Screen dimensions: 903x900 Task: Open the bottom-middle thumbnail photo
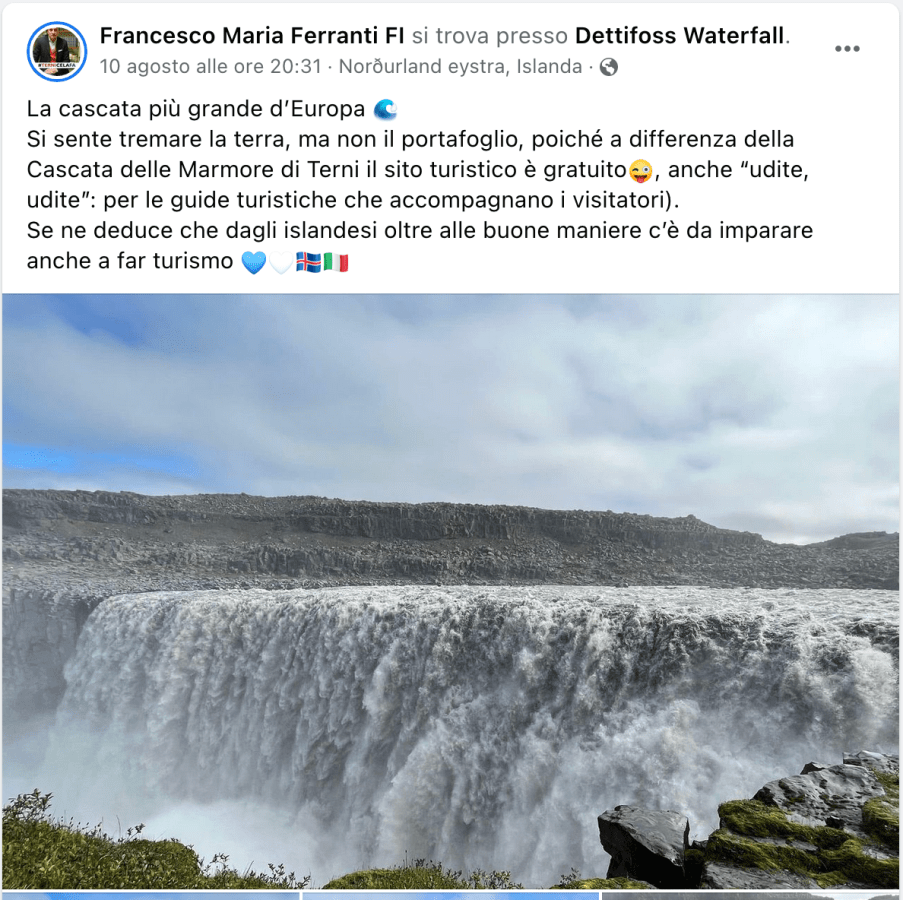tap(451, 896)
